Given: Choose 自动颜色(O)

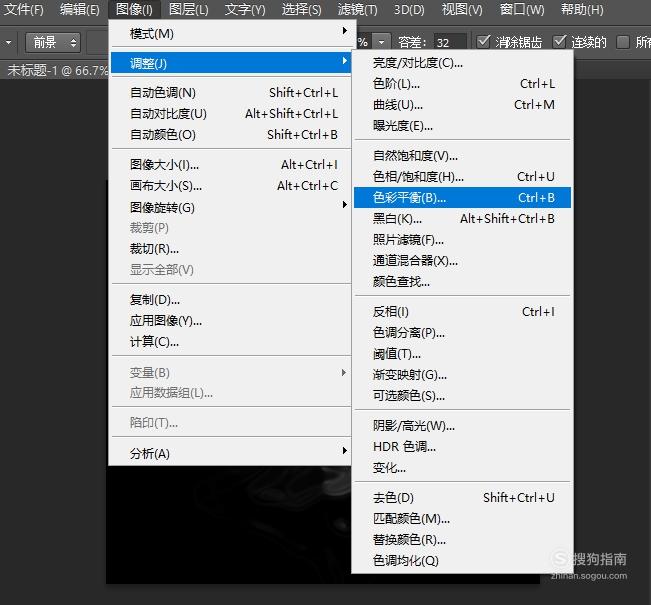Looking at the screenshot, I should (x=231, y=135).
